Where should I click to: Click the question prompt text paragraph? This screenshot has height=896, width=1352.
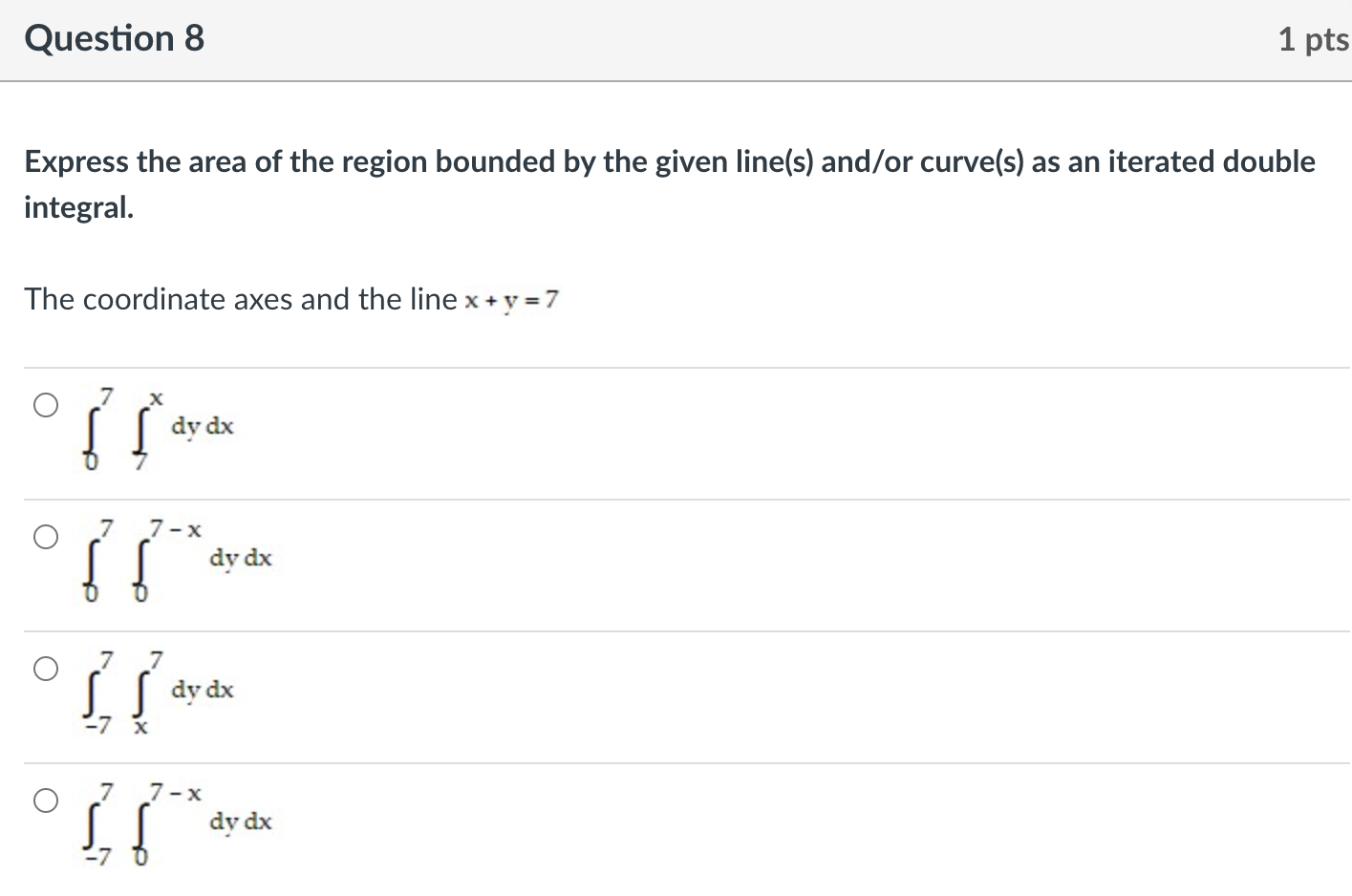[669, 181]
